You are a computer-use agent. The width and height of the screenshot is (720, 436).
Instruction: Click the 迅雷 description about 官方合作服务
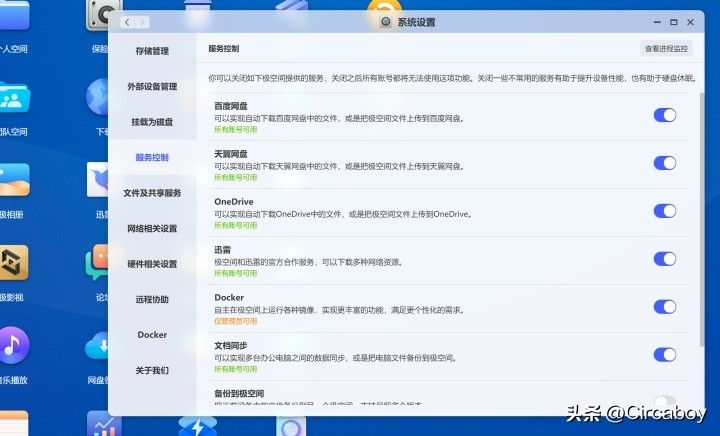(309, 262)
